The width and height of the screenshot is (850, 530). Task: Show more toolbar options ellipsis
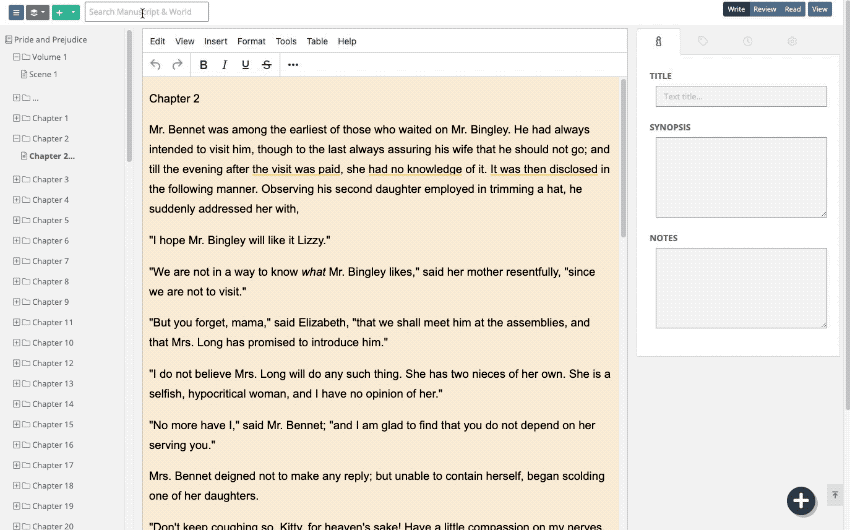pos(293,64)
